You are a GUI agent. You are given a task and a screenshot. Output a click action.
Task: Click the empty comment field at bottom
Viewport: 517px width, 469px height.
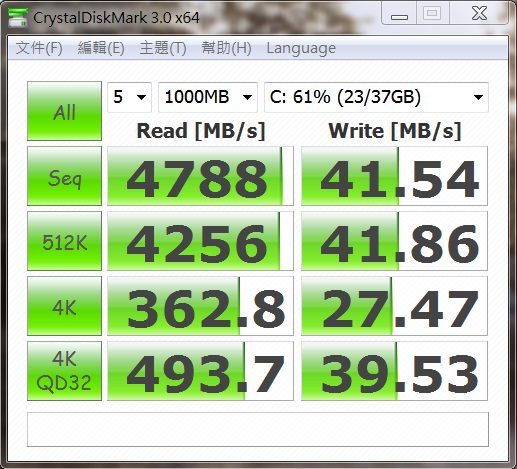click(258, 430)
